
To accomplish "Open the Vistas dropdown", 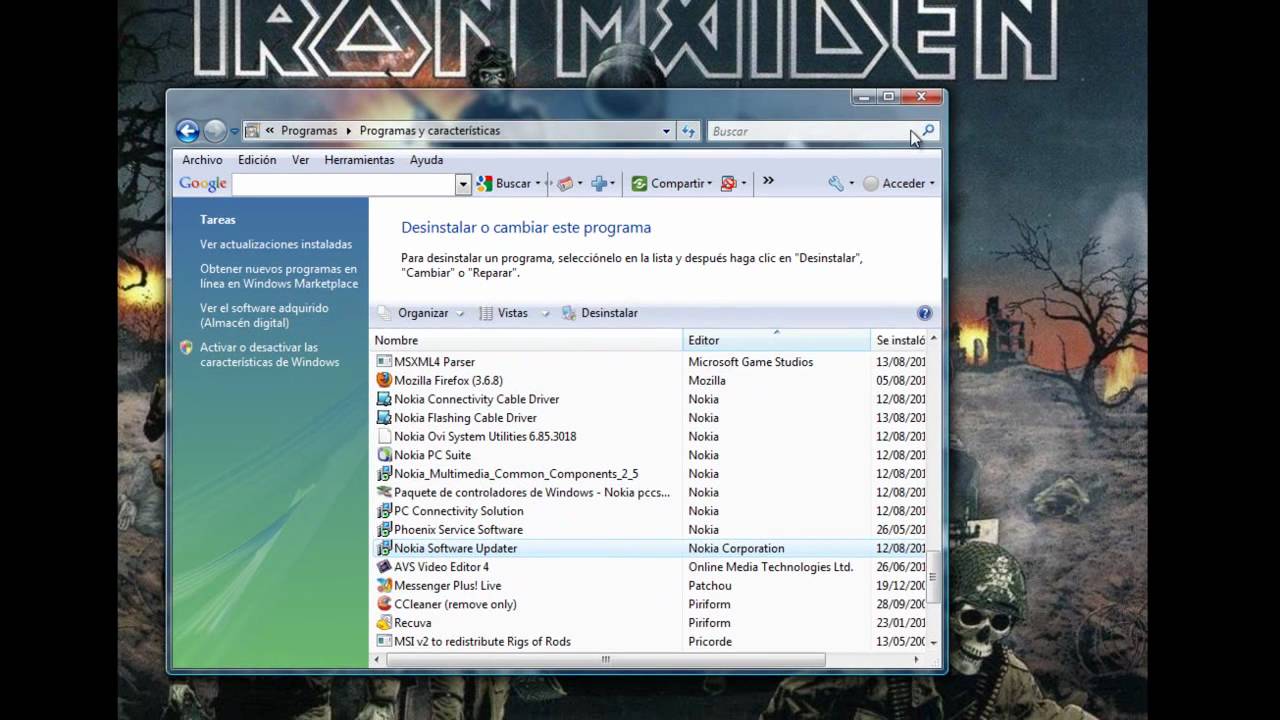I will click(513, 313).
